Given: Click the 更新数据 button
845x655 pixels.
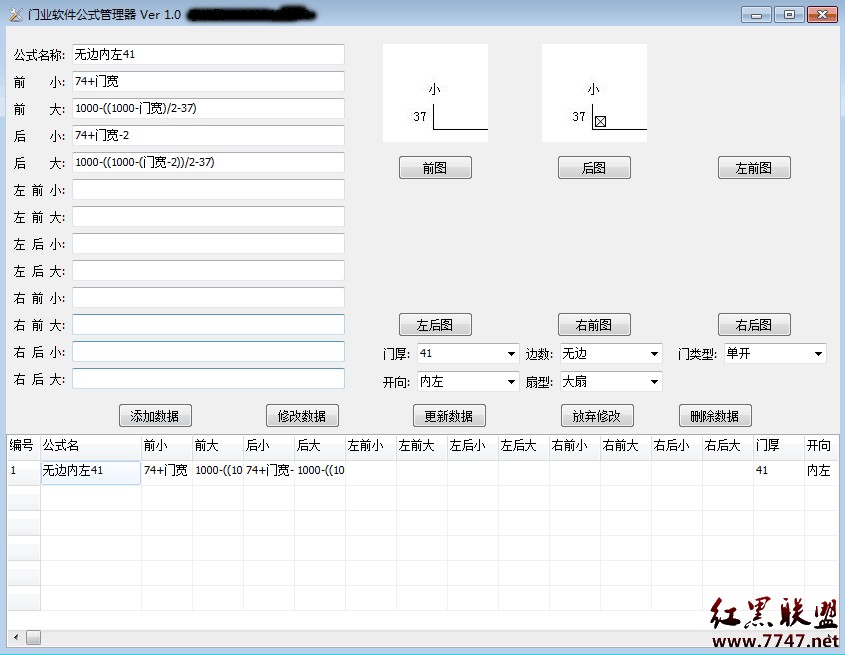Looking at the screenshot, I should click(x=449, y=416).
